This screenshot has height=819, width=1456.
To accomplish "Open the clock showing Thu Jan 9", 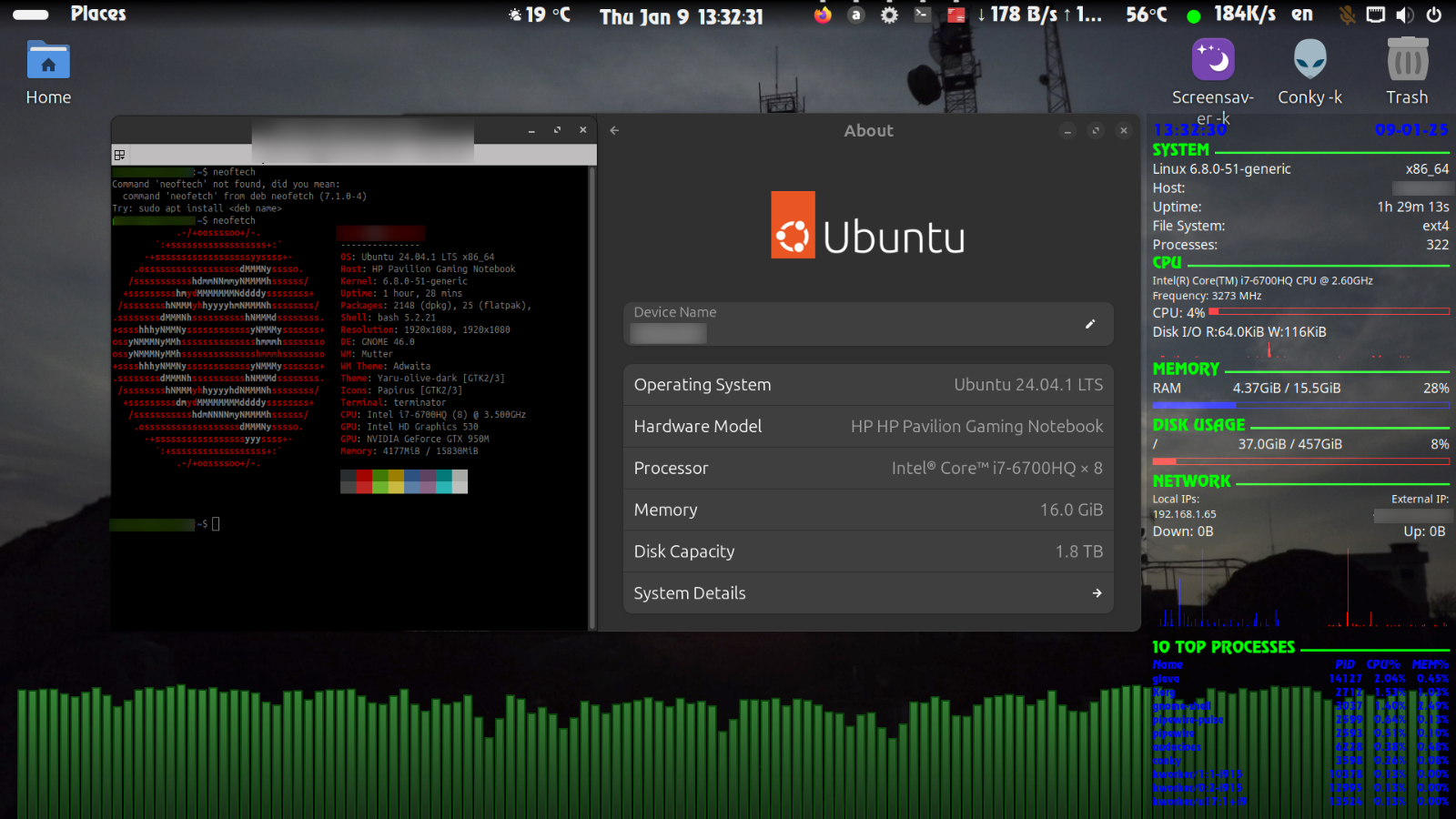I will click(x=681, y=15).
